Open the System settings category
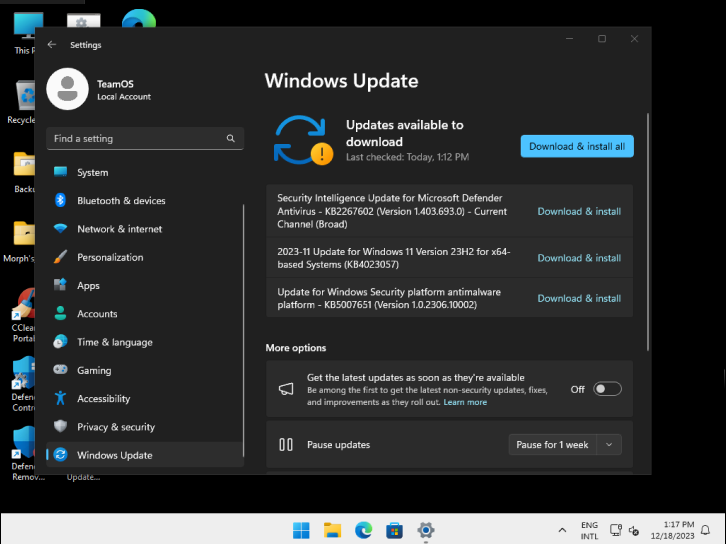 tap(145, 172)
